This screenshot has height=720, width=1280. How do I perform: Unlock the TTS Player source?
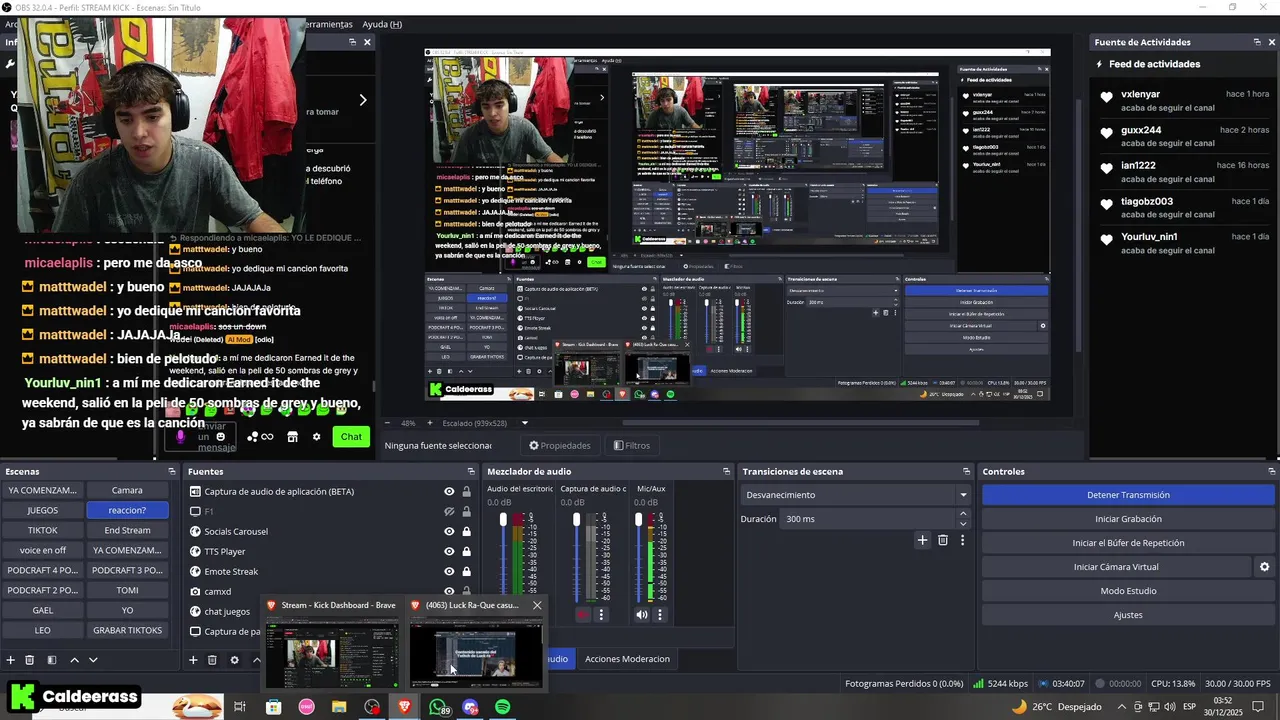click(466, 551)
